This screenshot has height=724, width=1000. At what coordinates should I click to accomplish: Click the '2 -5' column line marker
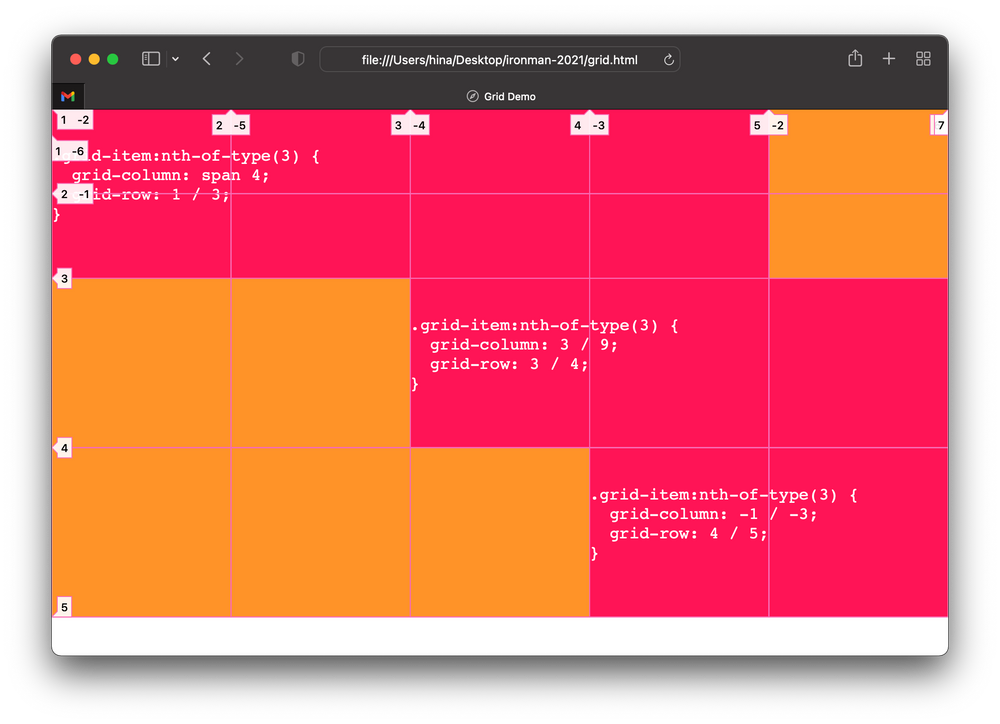click(231, 124)
